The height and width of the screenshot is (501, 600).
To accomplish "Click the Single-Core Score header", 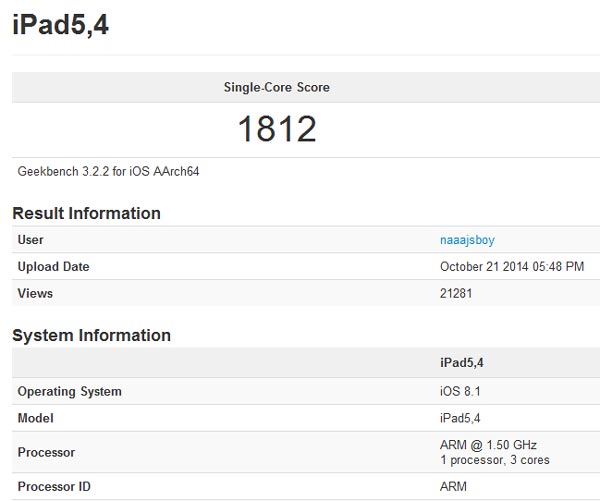I will 276,87.
